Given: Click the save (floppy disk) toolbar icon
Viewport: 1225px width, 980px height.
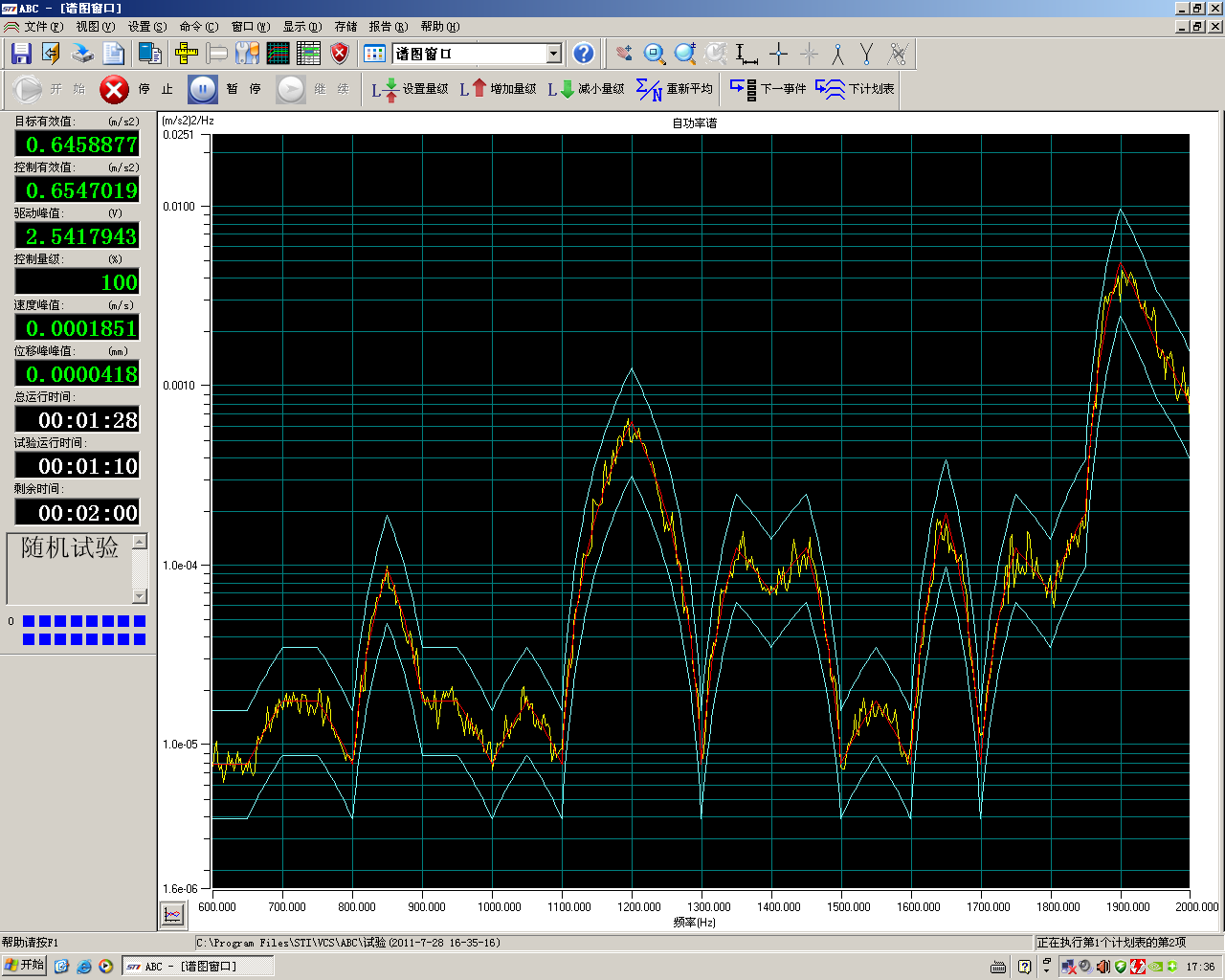Looking at the screenshot, I should 21,54.
